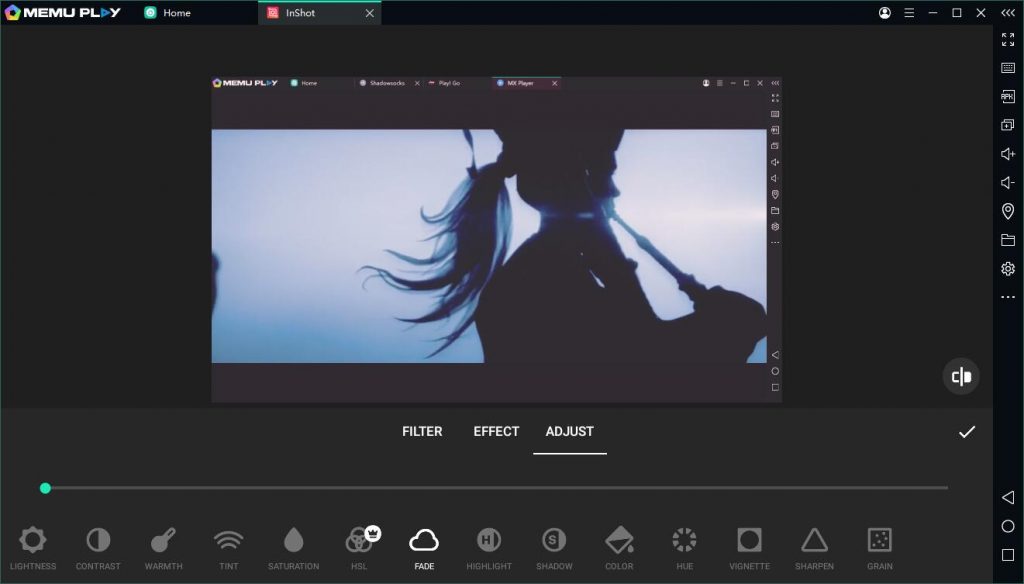
Task: Switch to the FILTER tab
Action: (422, 431)
